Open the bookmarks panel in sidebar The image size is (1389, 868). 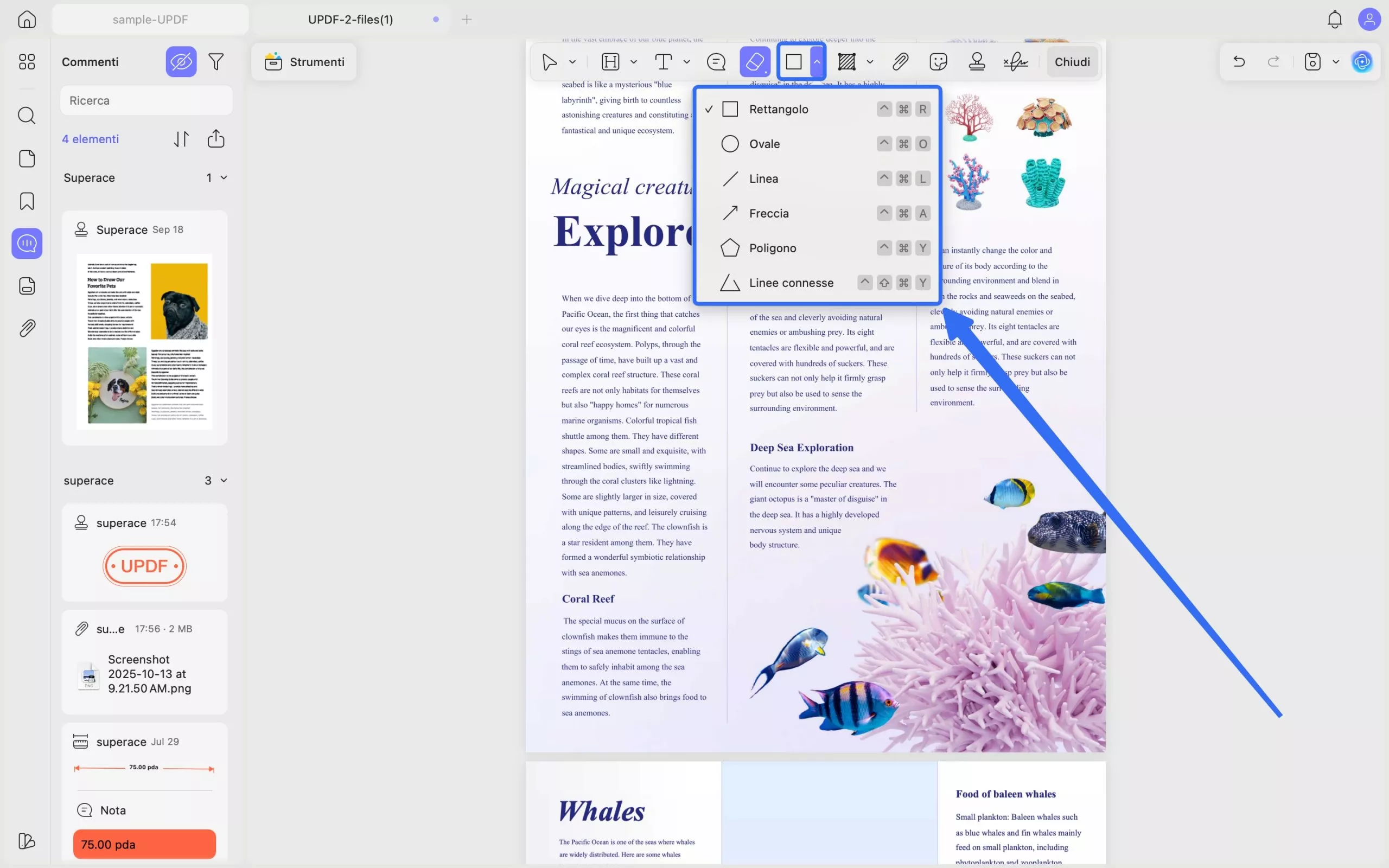tap(27, 201)
